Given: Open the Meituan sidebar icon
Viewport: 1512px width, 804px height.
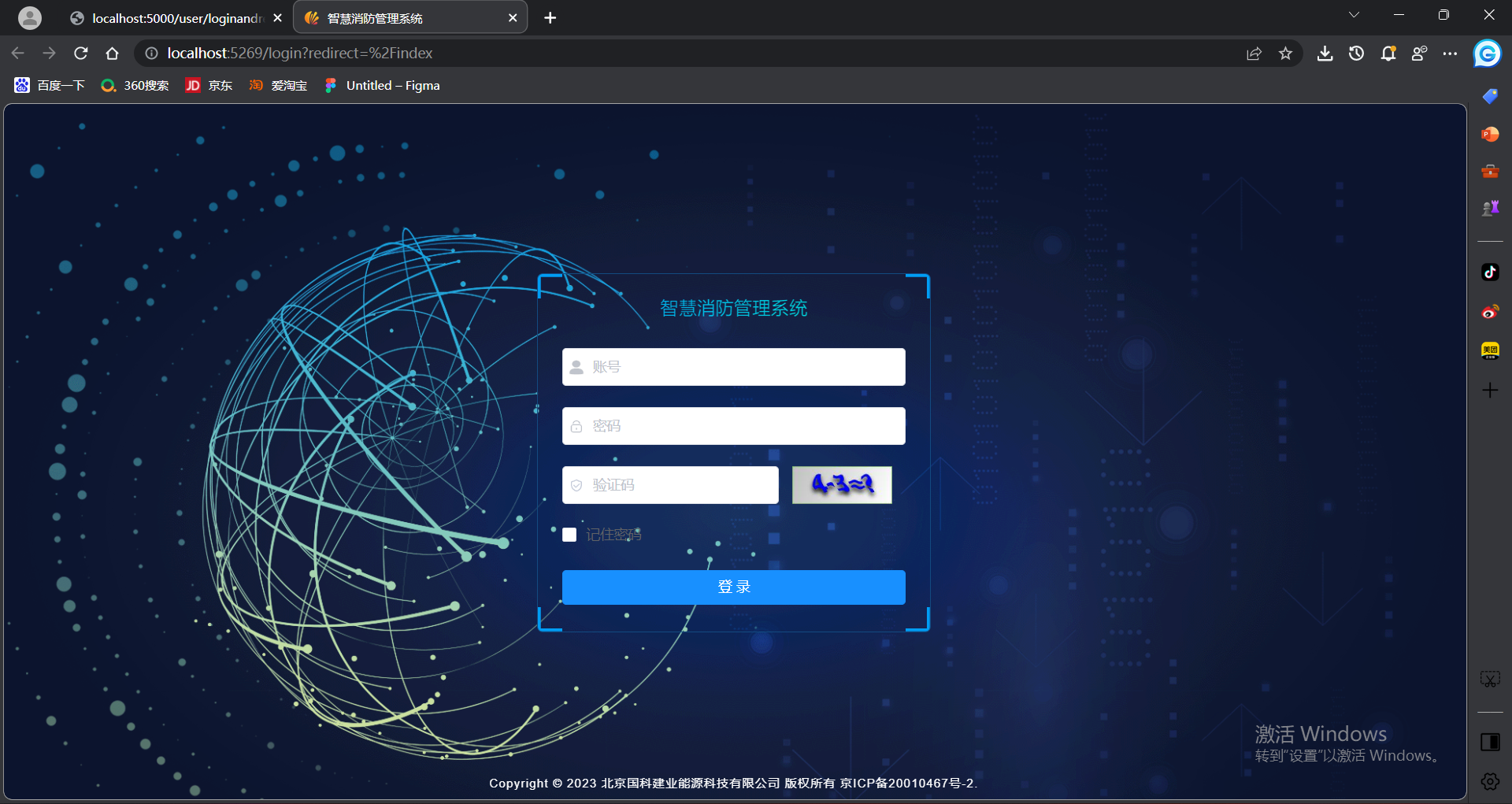Looking at the screenshot, I should click(1490, 350).
